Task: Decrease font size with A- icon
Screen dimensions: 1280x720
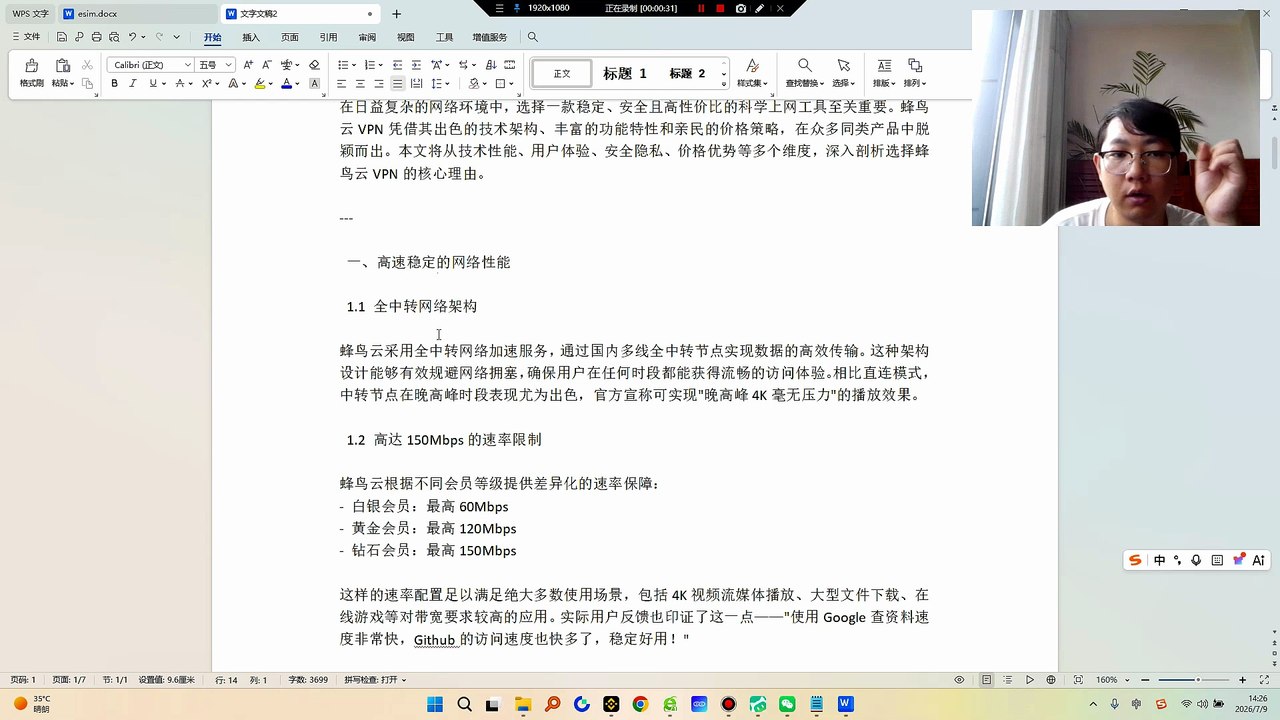Action: click(x=267, y=65)
